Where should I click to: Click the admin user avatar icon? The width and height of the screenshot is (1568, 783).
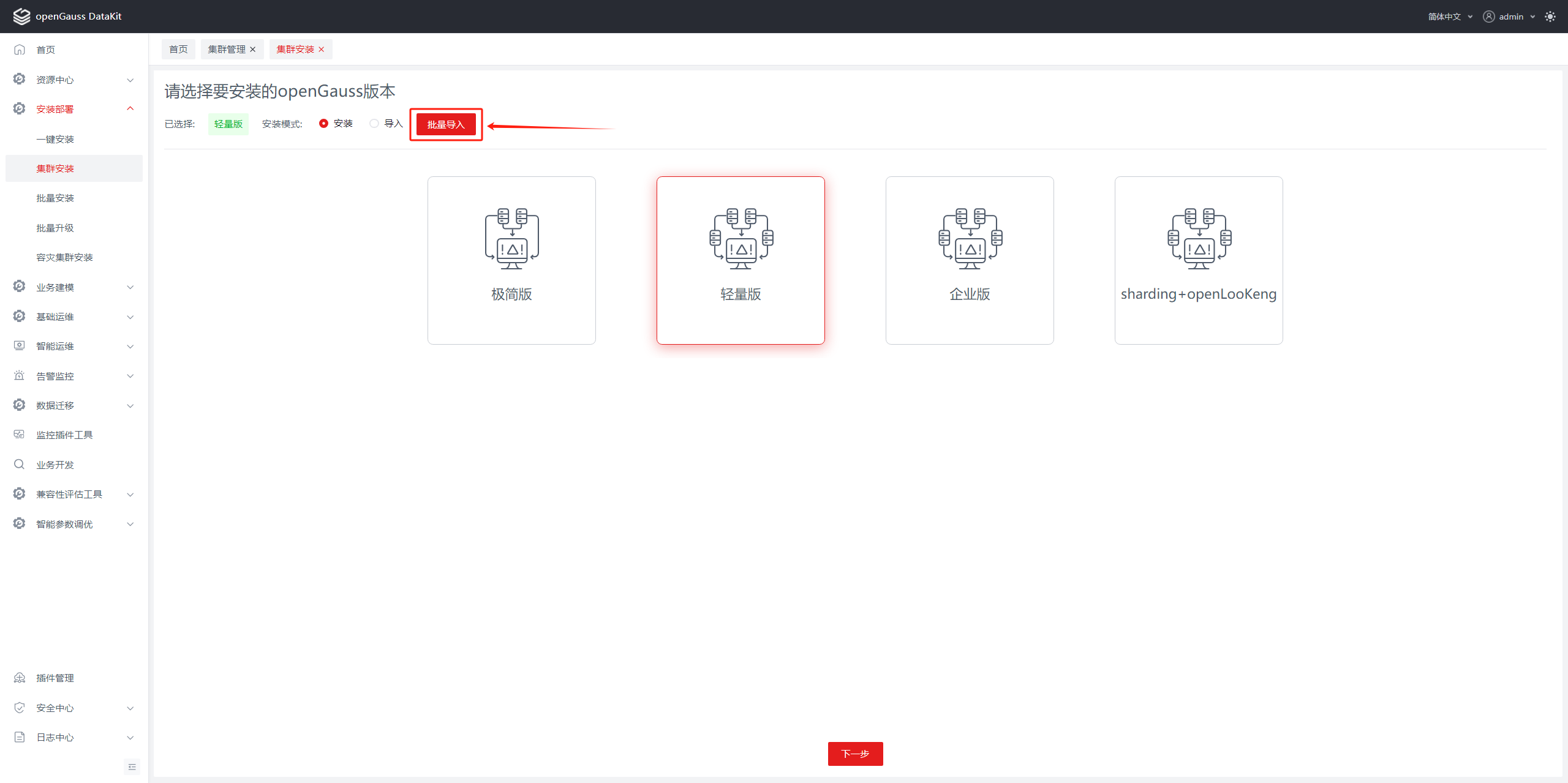[x=1488, y=17]
